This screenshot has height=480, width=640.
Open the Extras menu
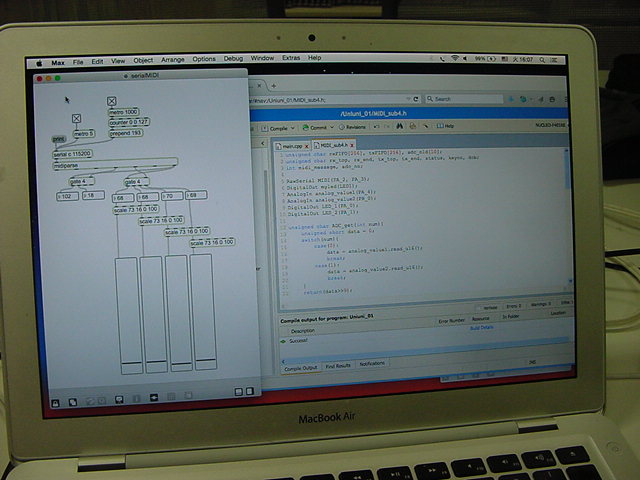click(x=291, y=58)
